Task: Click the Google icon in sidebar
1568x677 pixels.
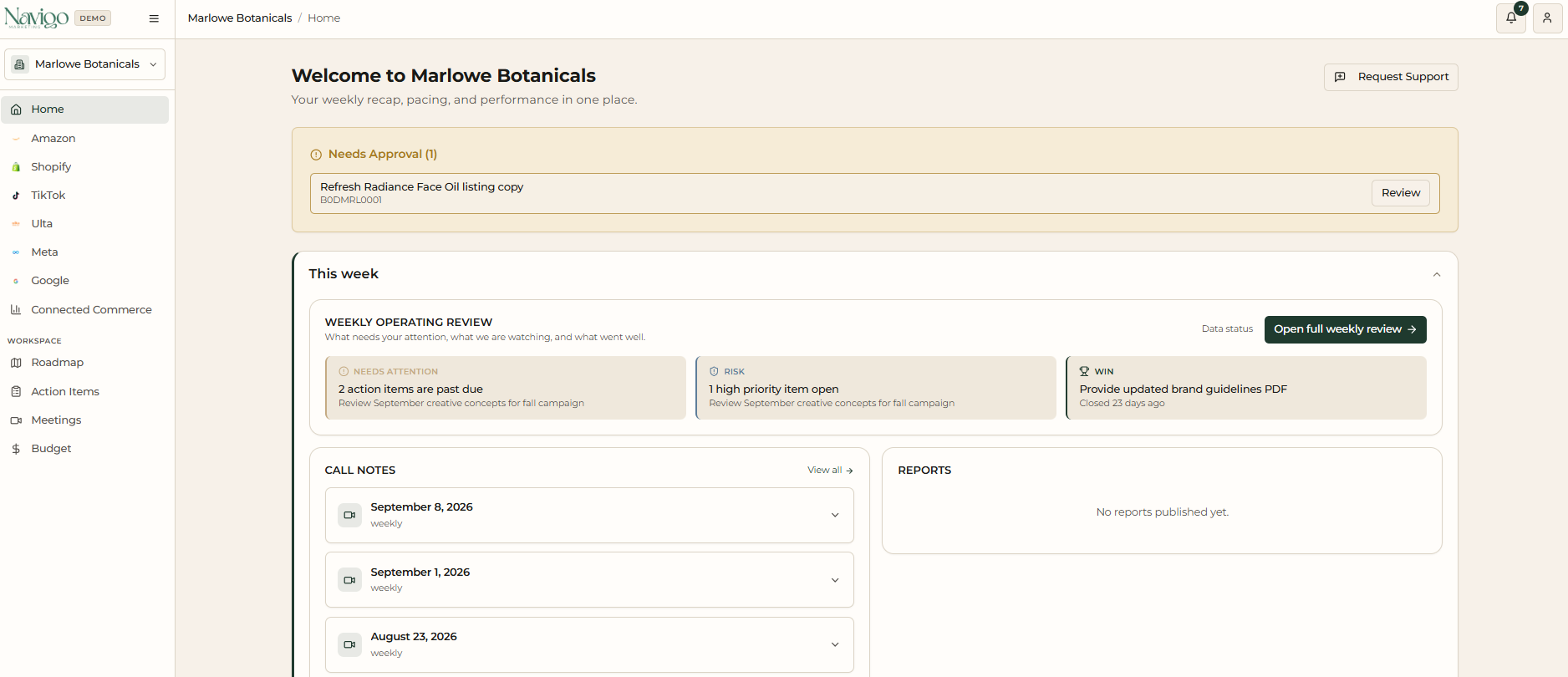Action: (16, 281)
